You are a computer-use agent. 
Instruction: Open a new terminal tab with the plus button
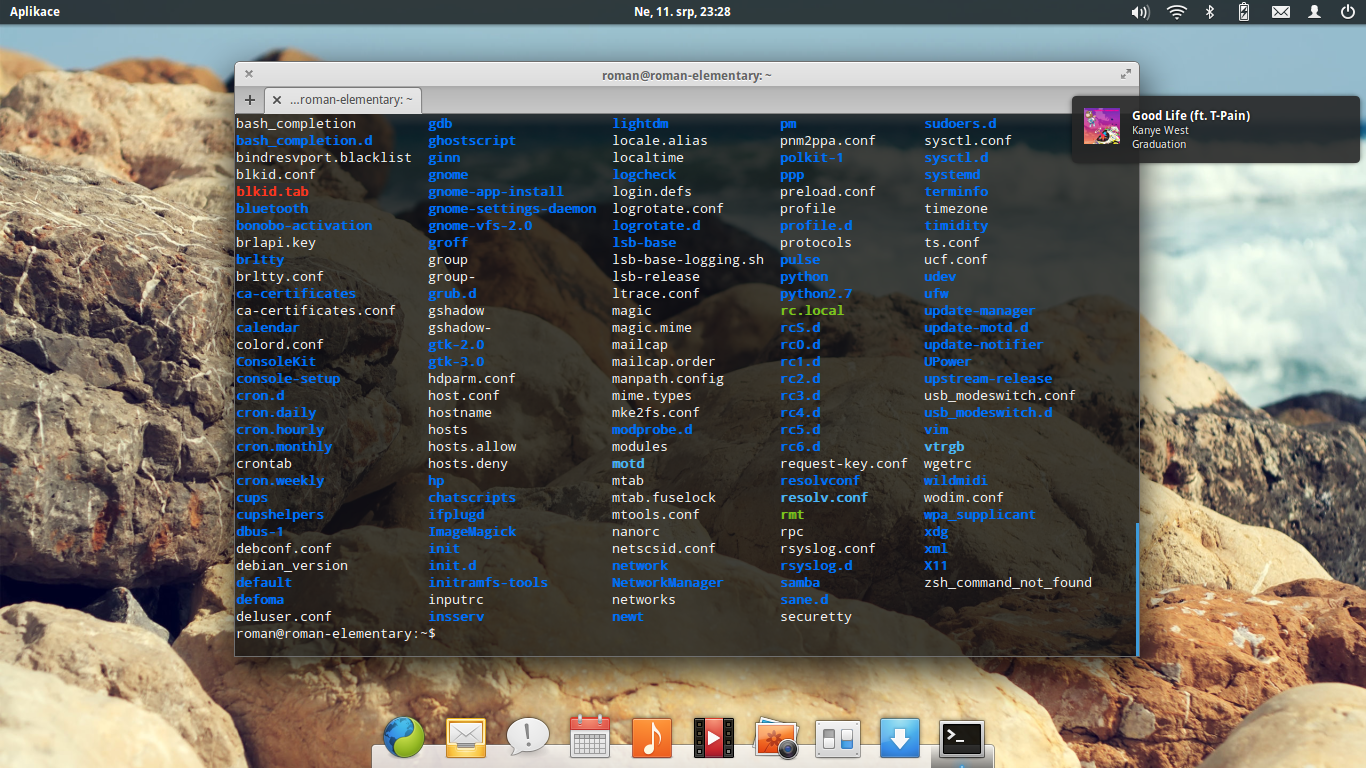point(249,100)
